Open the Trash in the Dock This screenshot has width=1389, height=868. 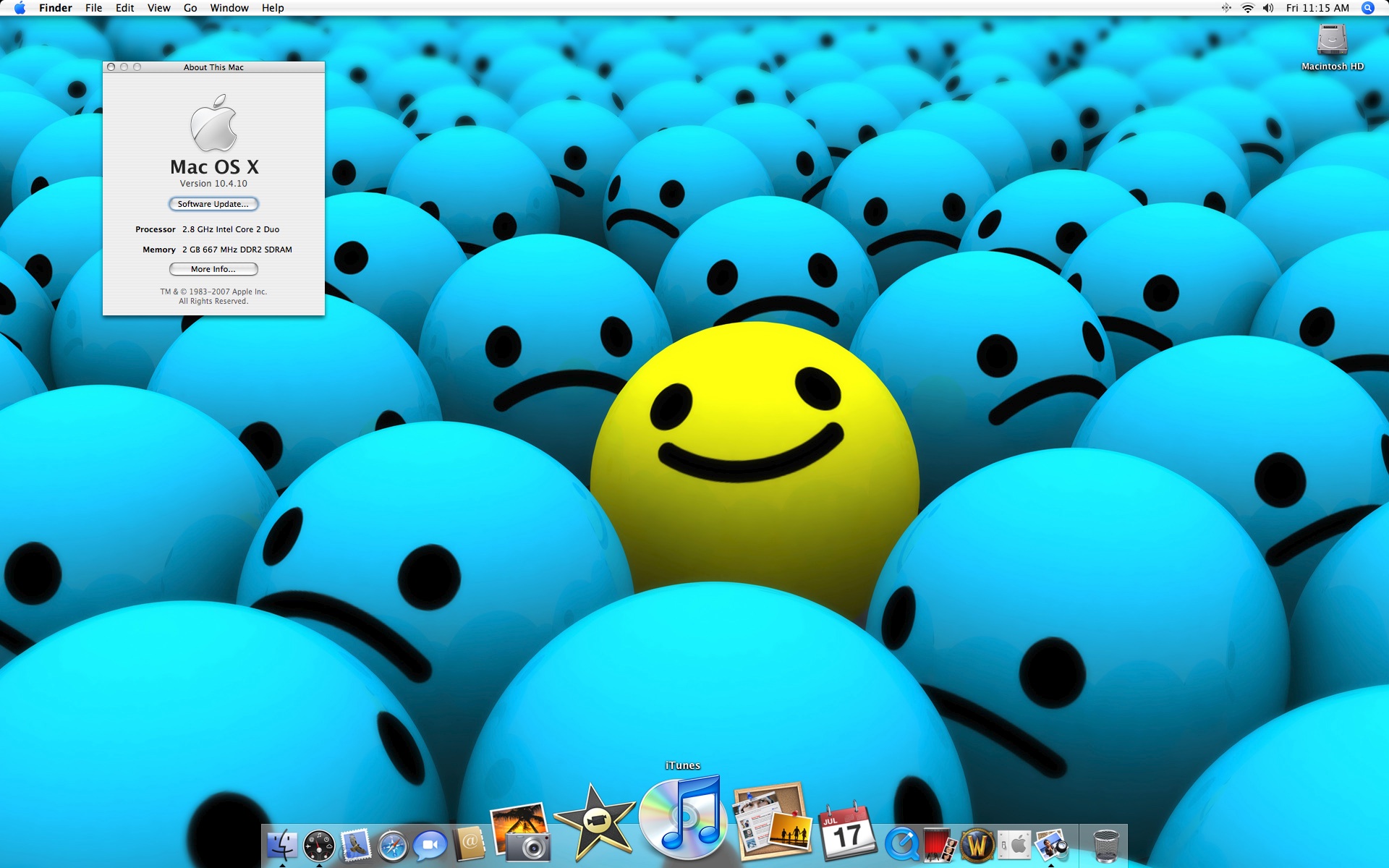[x=1105, y=845]
